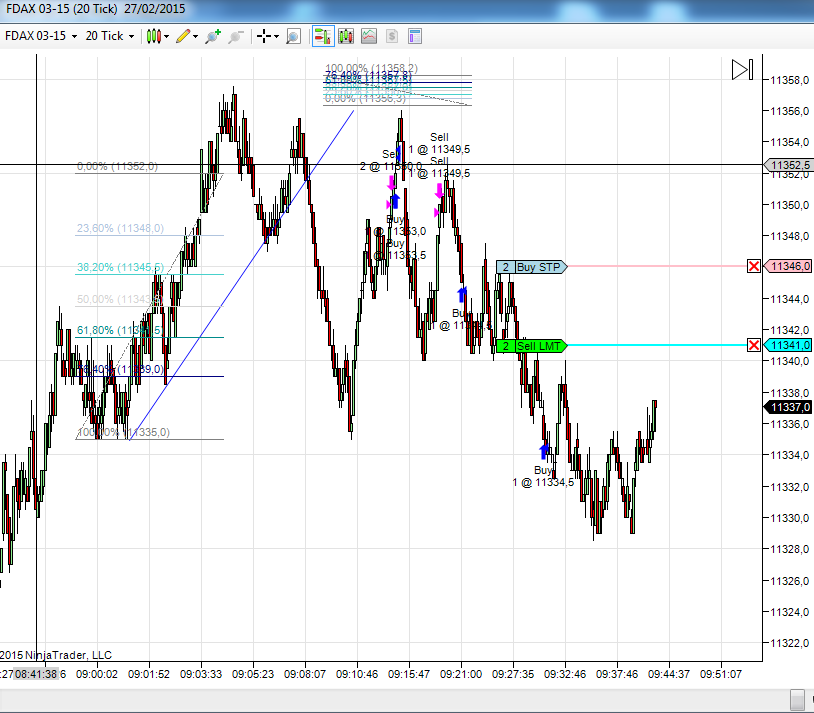This screenshot has height=713, width=814.
Task: Click the horizontal scrollbar thumb at bottom right
Action: click(797, 700)
